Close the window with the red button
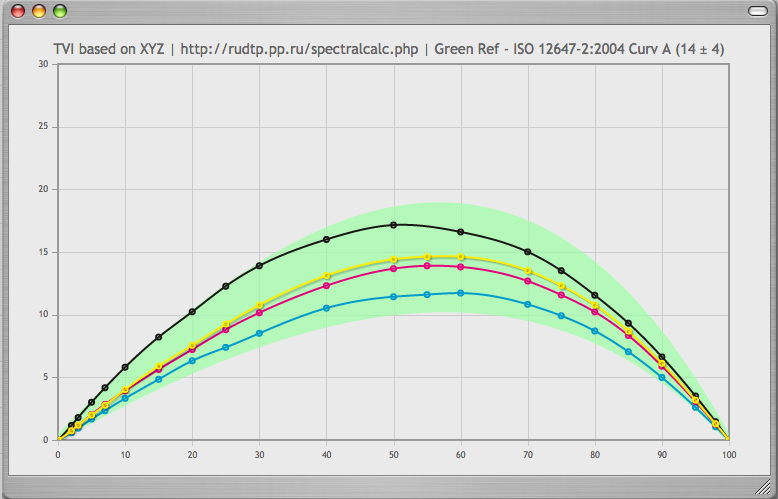The image size is (778, 499). (x=18, y=11)
